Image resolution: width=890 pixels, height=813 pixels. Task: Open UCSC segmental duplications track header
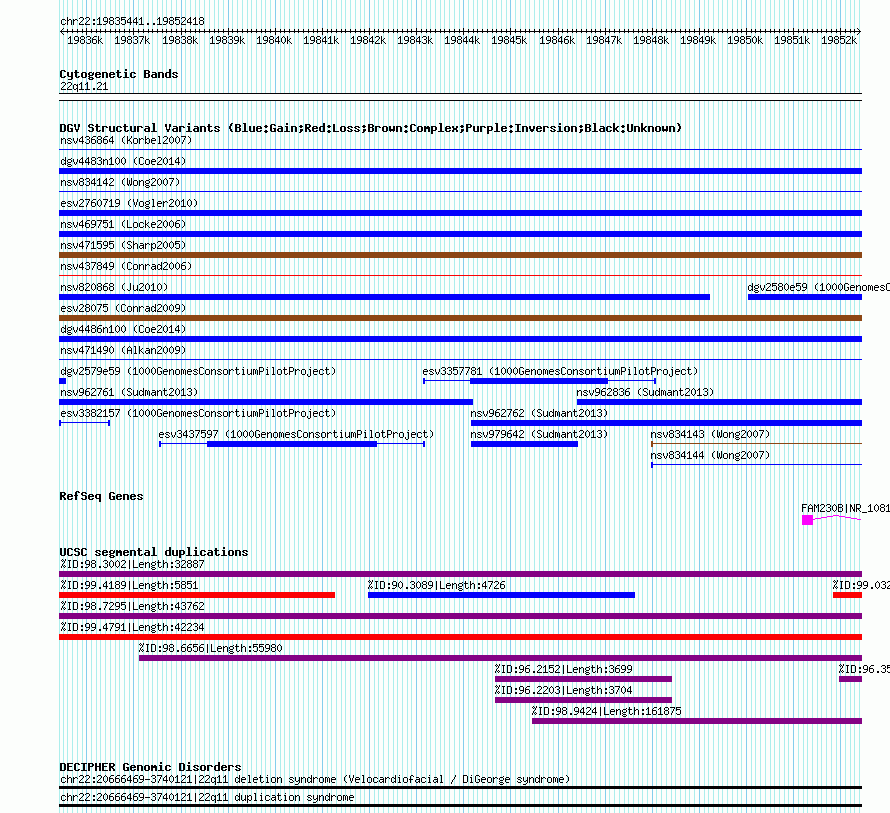point(154,552)
